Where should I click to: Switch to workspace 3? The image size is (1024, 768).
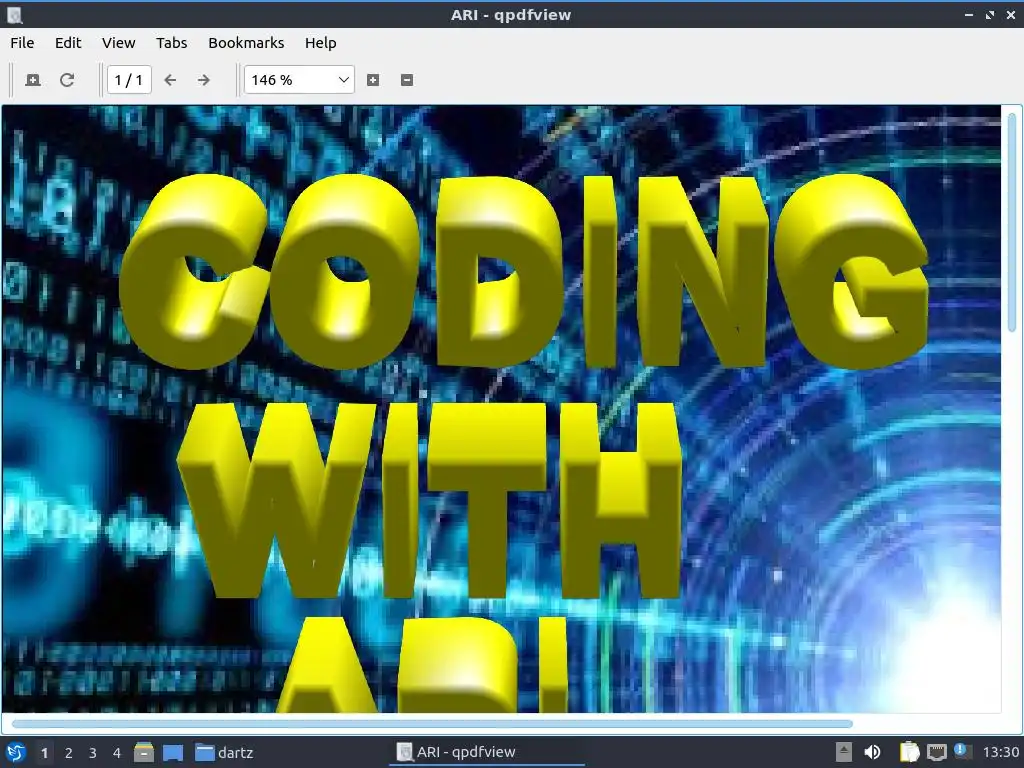click(x=93, y=753)
